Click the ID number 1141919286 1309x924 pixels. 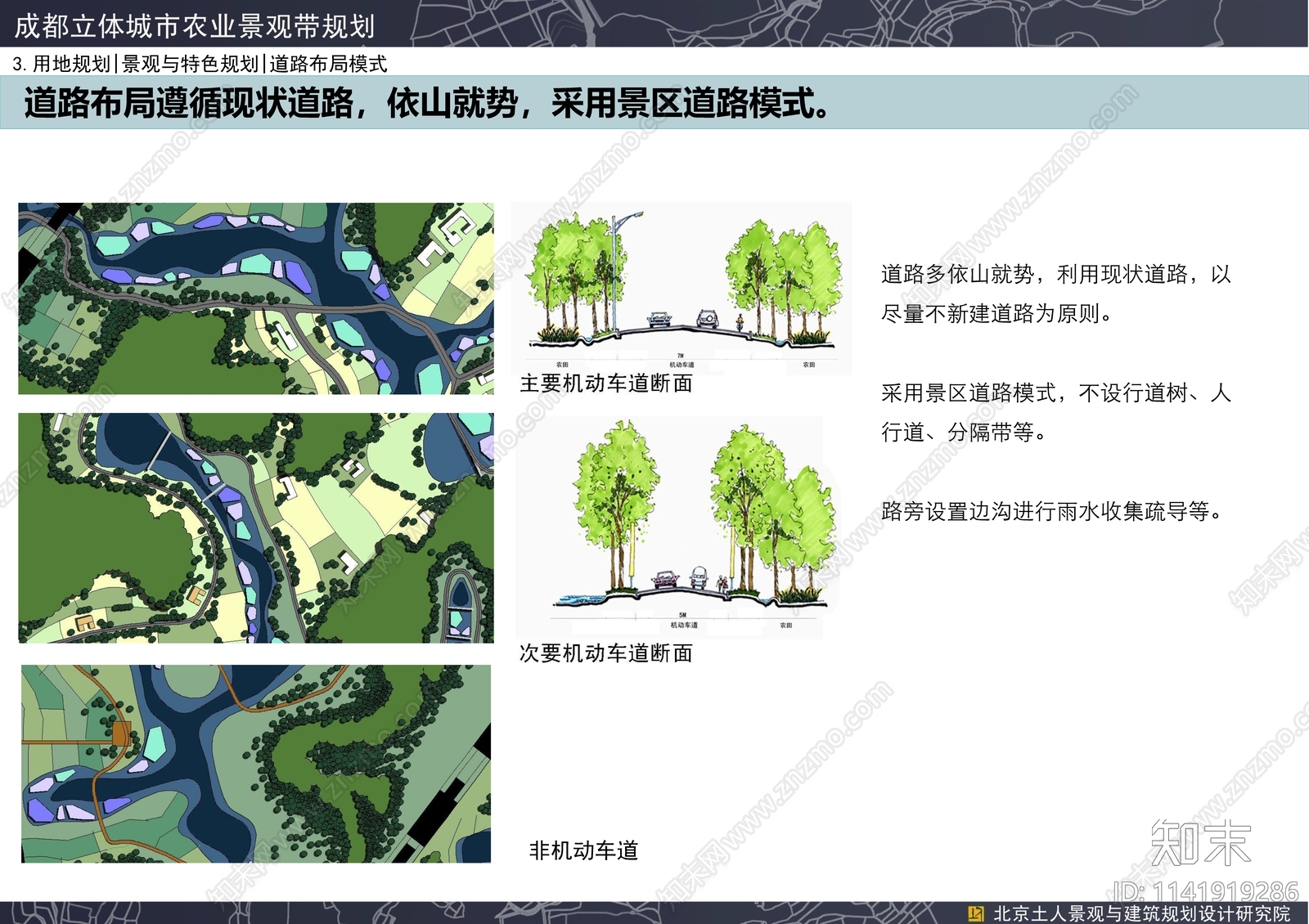coord(1225,891)
